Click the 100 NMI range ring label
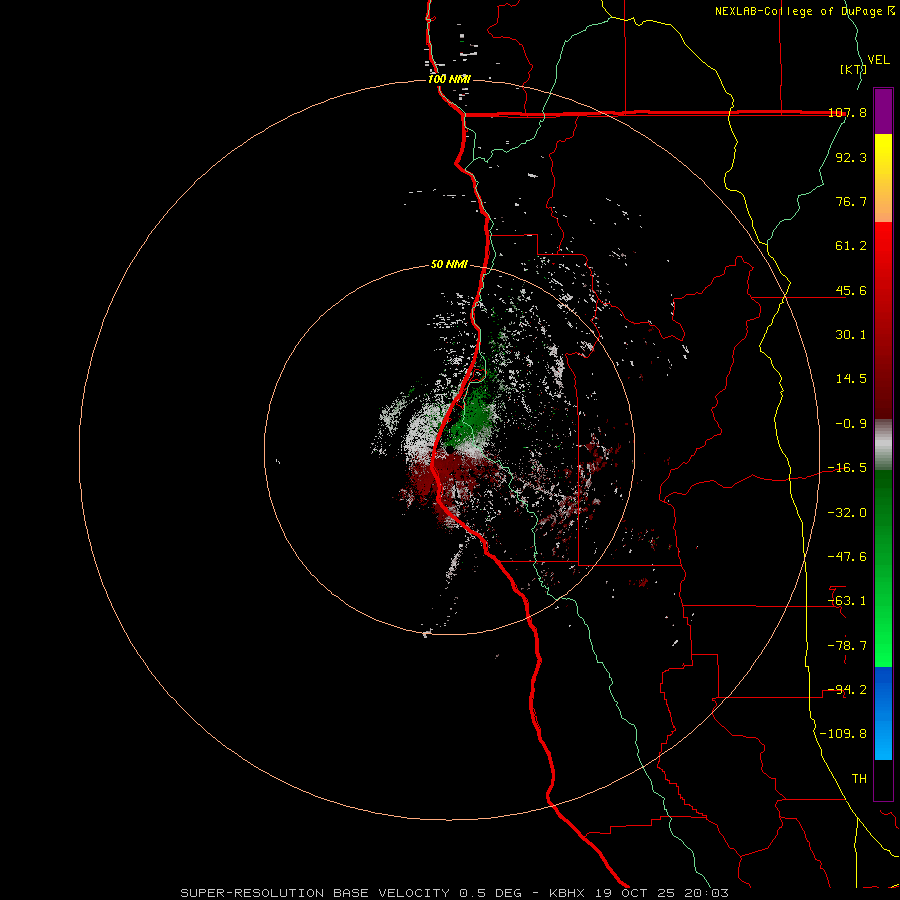Screen dimensions: 900x900 tap(449, 79)
